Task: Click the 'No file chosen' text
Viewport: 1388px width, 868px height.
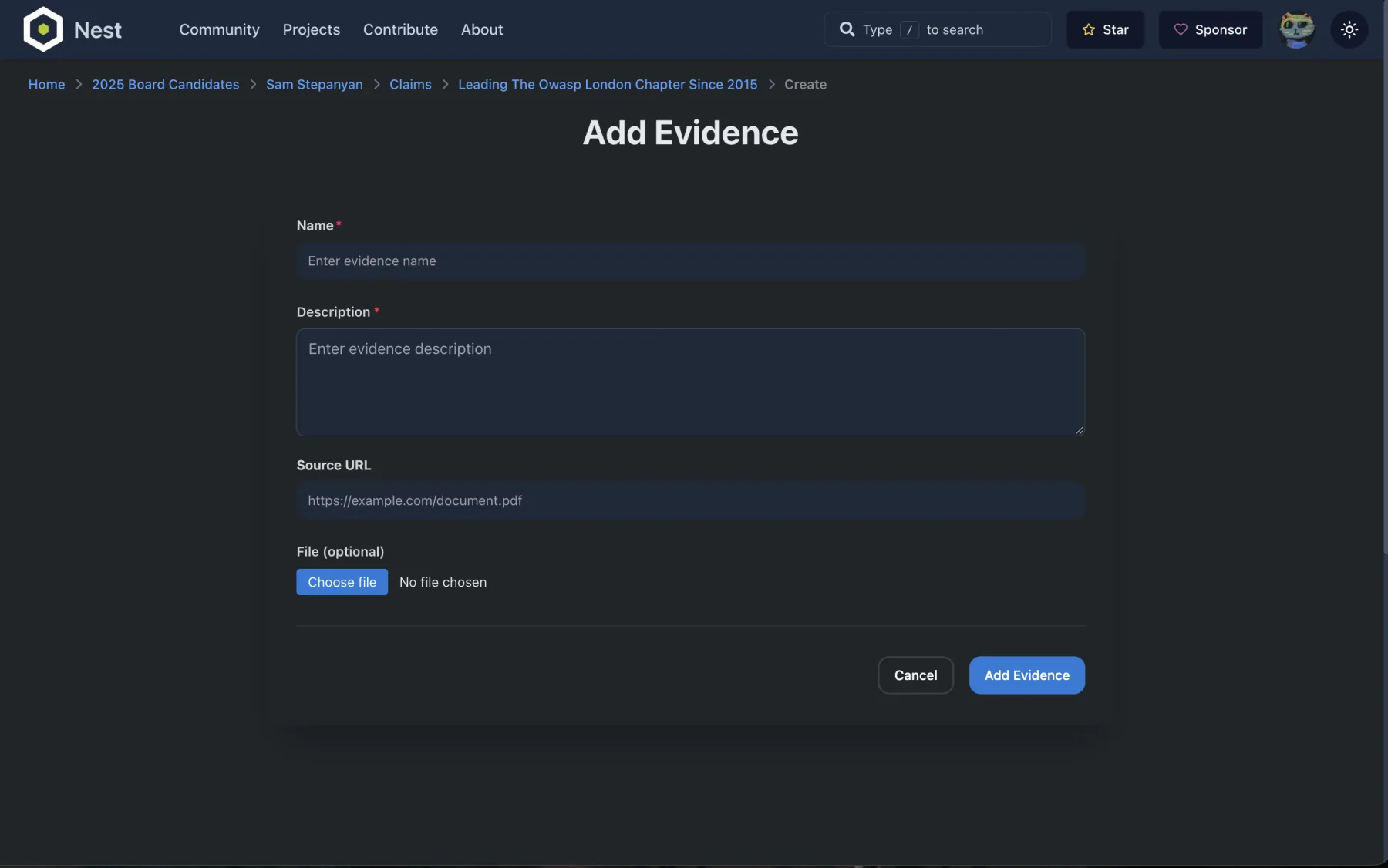Action: pos(443,582)
